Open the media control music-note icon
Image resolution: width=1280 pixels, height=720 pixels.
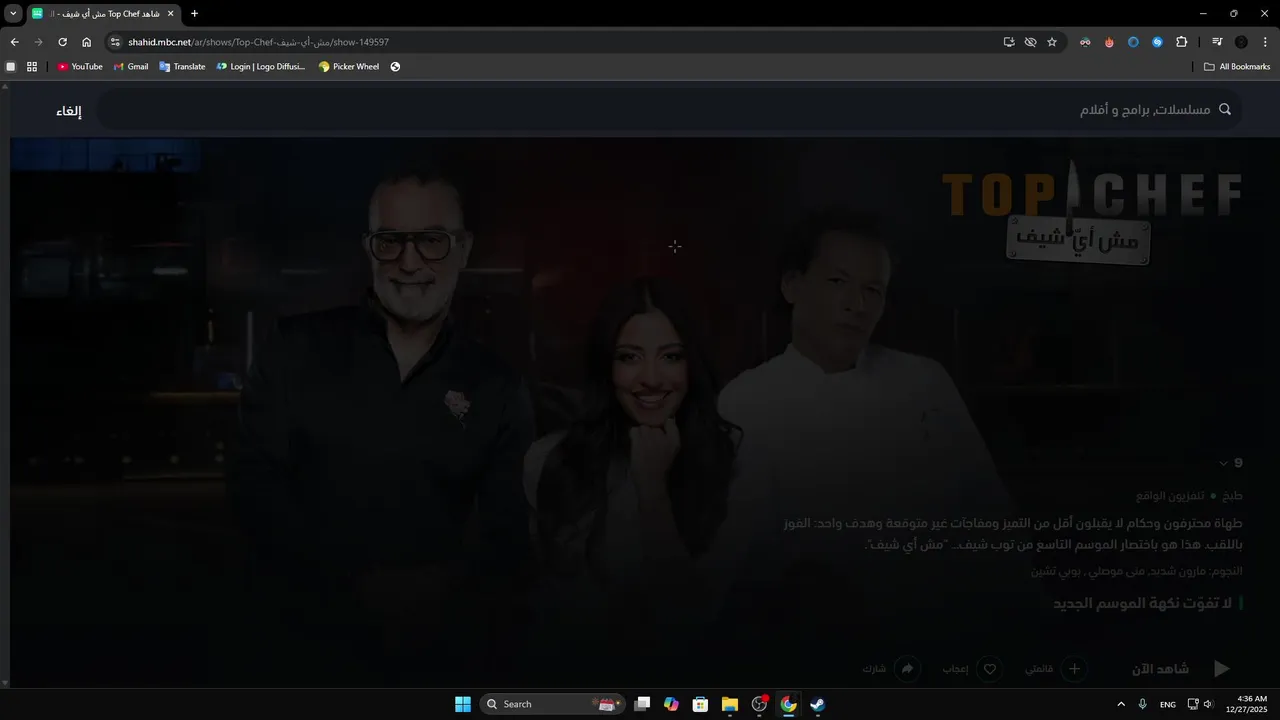point(1217,42)
